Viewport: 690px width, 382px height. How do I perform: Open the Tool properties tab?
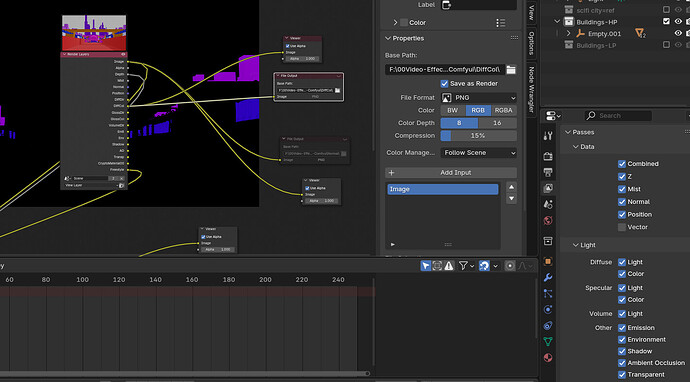pyautogui.click(x=548, y=136)
